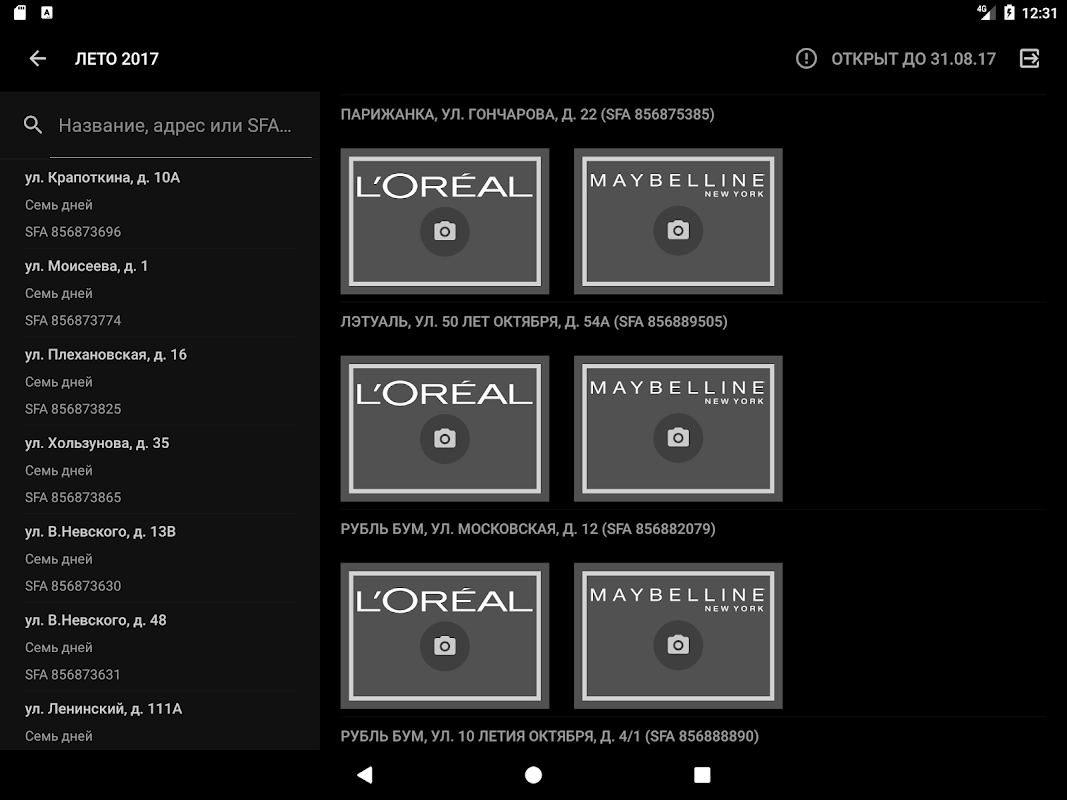
Task: Tap SFA 856873774 in the store list
Action: 73,320
